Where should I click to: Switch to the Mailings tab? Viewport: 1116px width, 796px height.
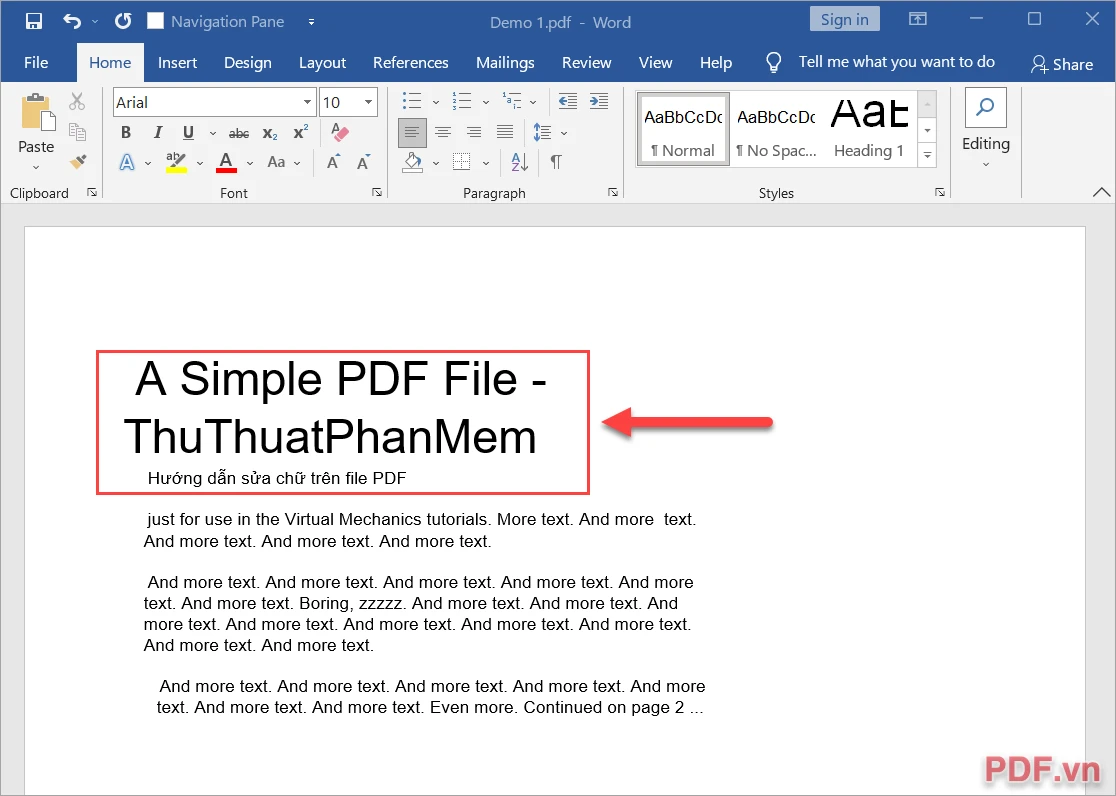pos(505,63)
